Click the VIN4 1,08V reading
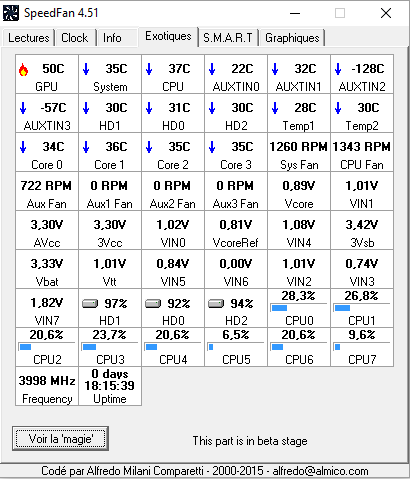 [x=299, y=230]
